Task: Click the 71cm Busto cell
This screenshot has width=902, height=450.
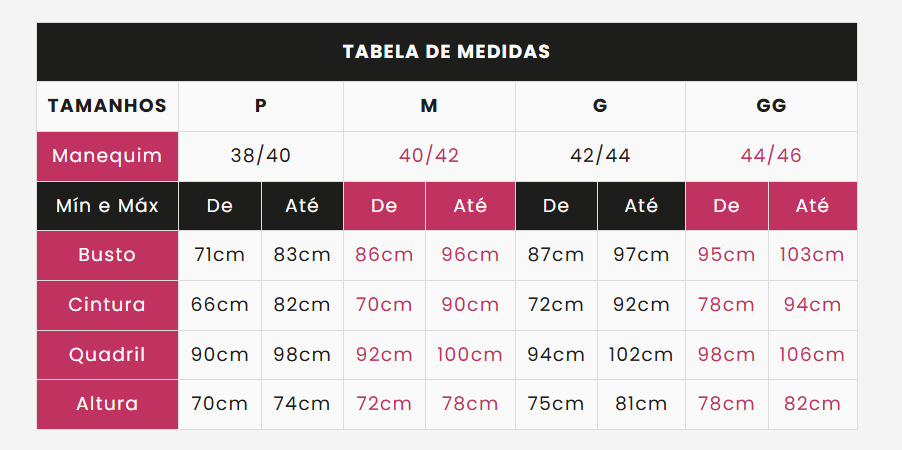Action: (x=220, y=255)
